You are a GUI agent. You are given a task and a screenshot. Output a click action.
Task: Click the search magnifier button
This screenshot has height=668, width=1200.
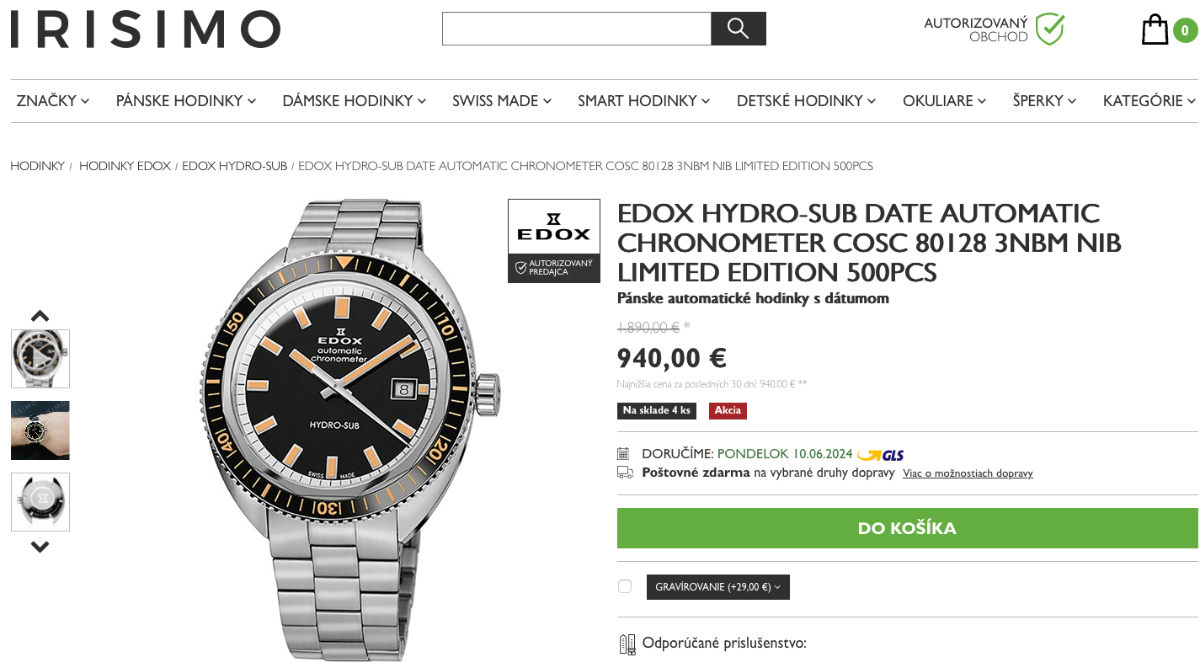coord(738,29)
